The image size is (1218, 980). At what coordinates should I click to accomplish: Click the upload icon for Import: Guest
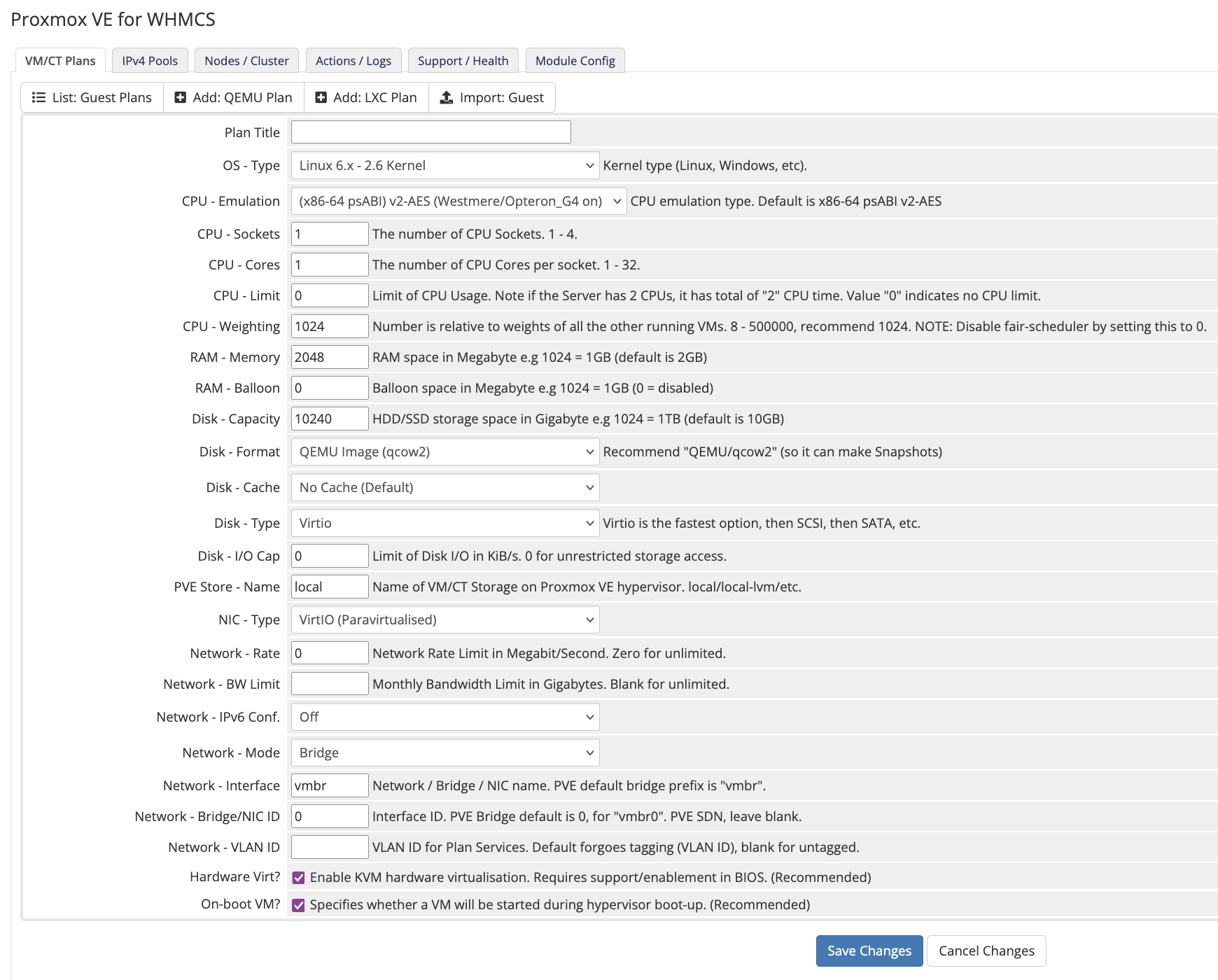click(446, 97)
